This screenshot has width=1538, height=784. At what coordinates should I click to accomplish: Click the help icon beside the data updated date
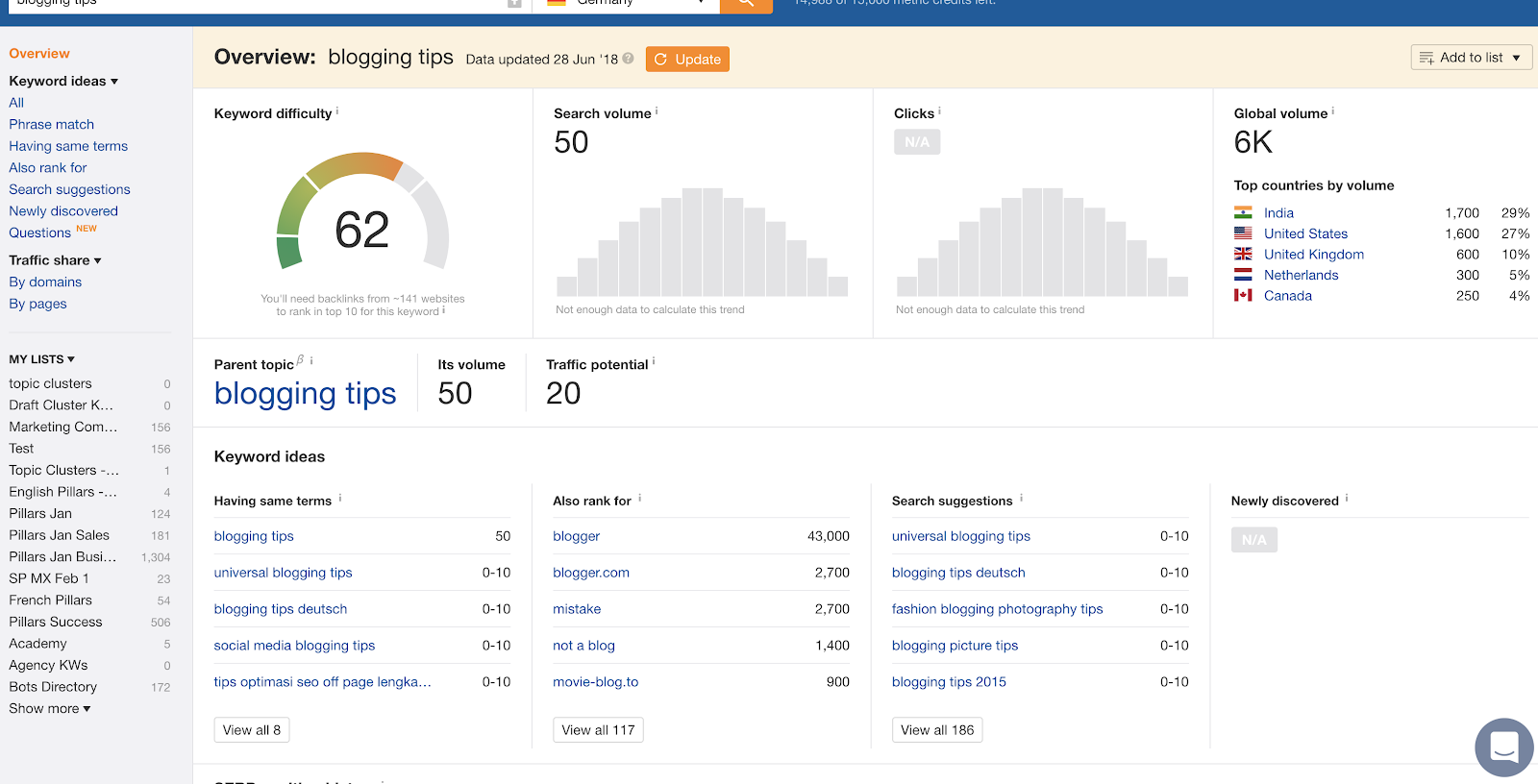(x=628, y=59)
